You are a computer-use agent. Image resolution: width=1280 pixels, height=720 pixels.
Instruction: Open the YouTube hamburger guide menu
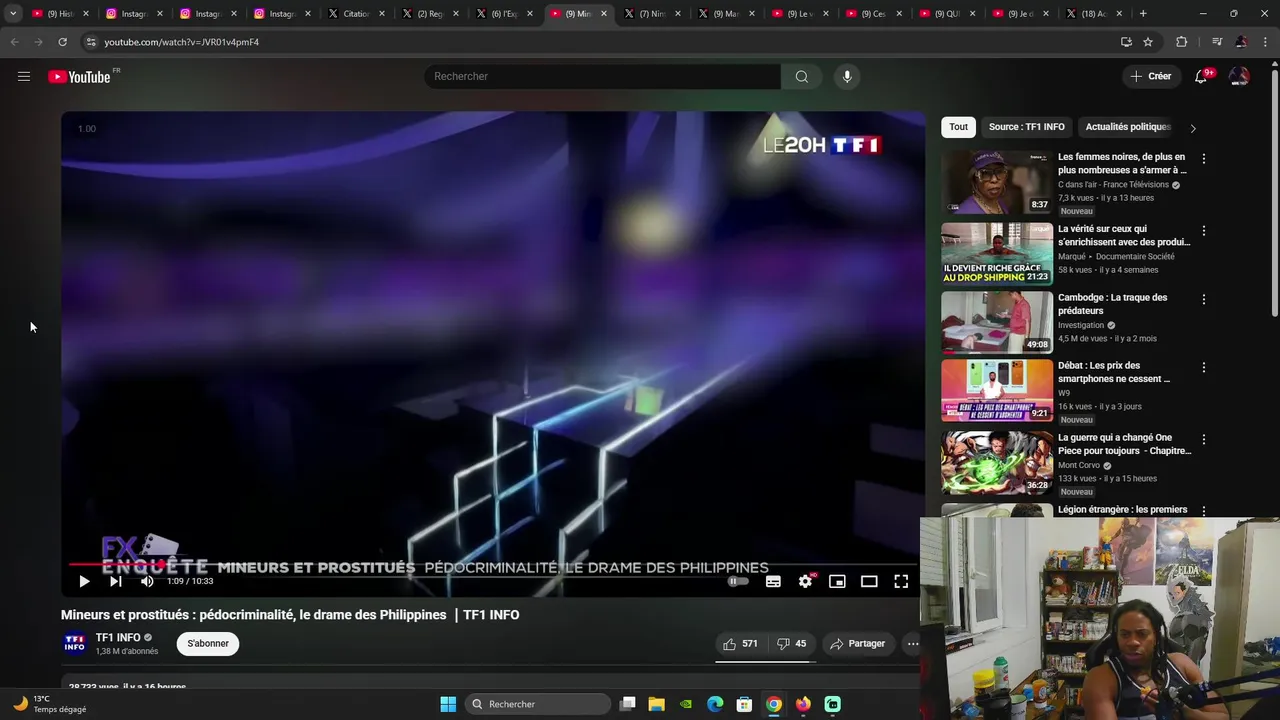point(24,76)
